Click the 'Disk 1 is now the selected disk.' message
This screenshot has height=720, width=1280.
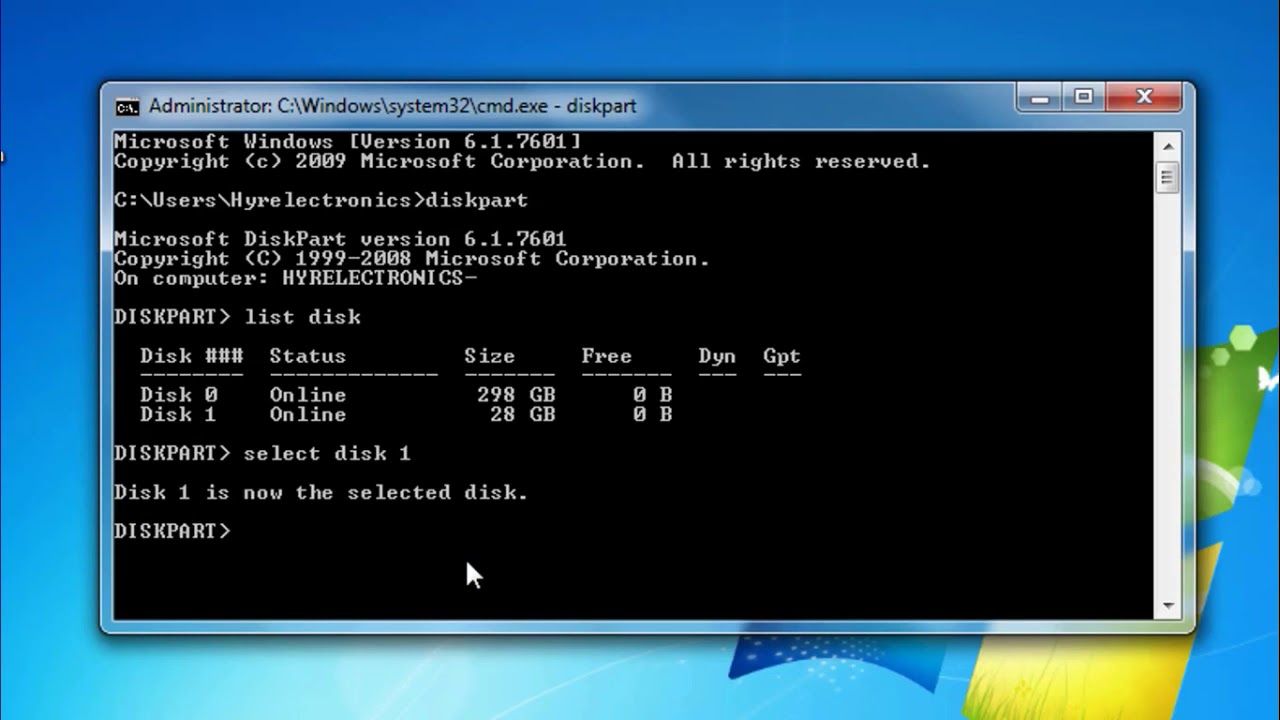click(x=321, y=492)
